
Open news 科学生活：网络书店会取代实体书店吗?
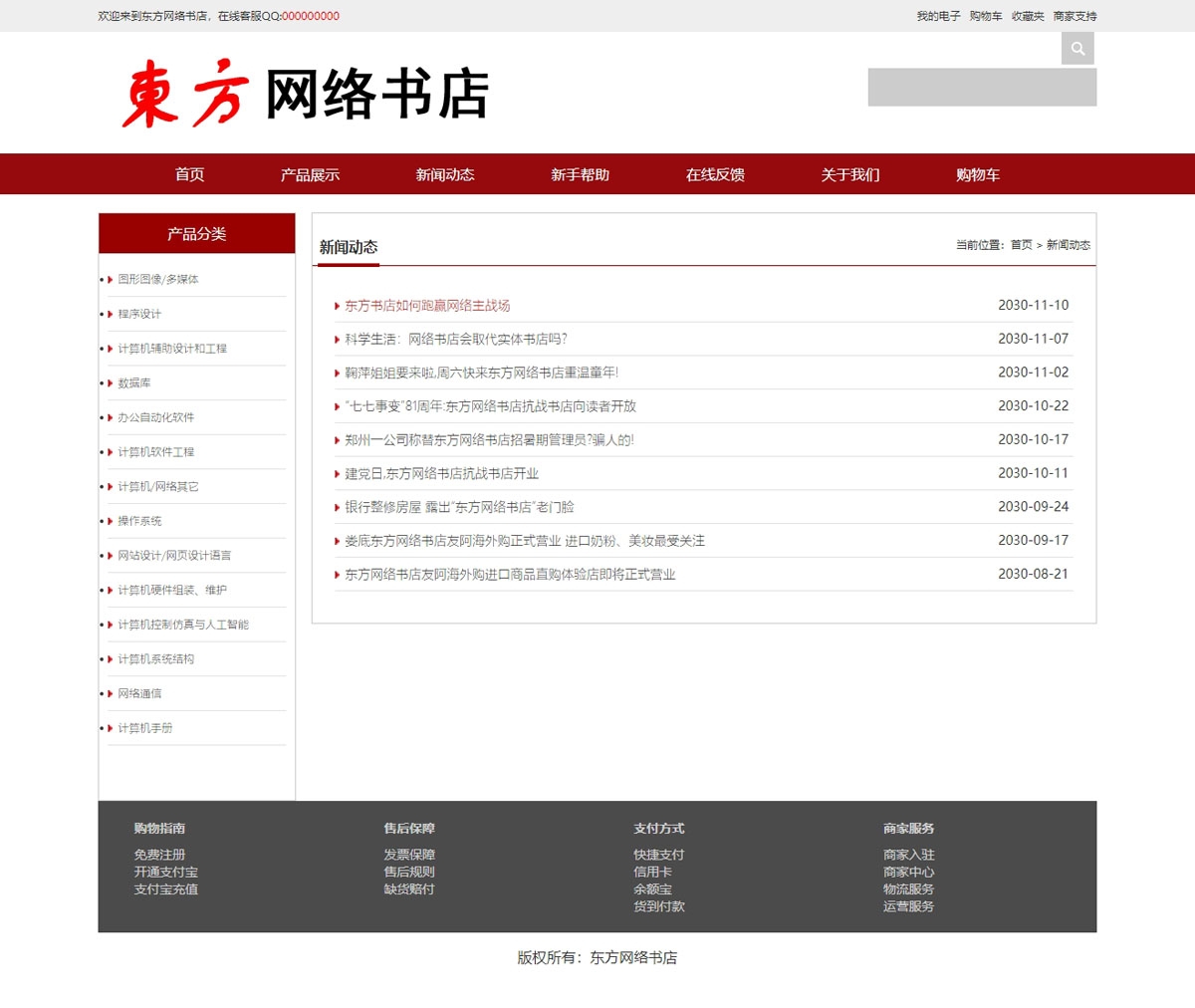tap(456, 339)
